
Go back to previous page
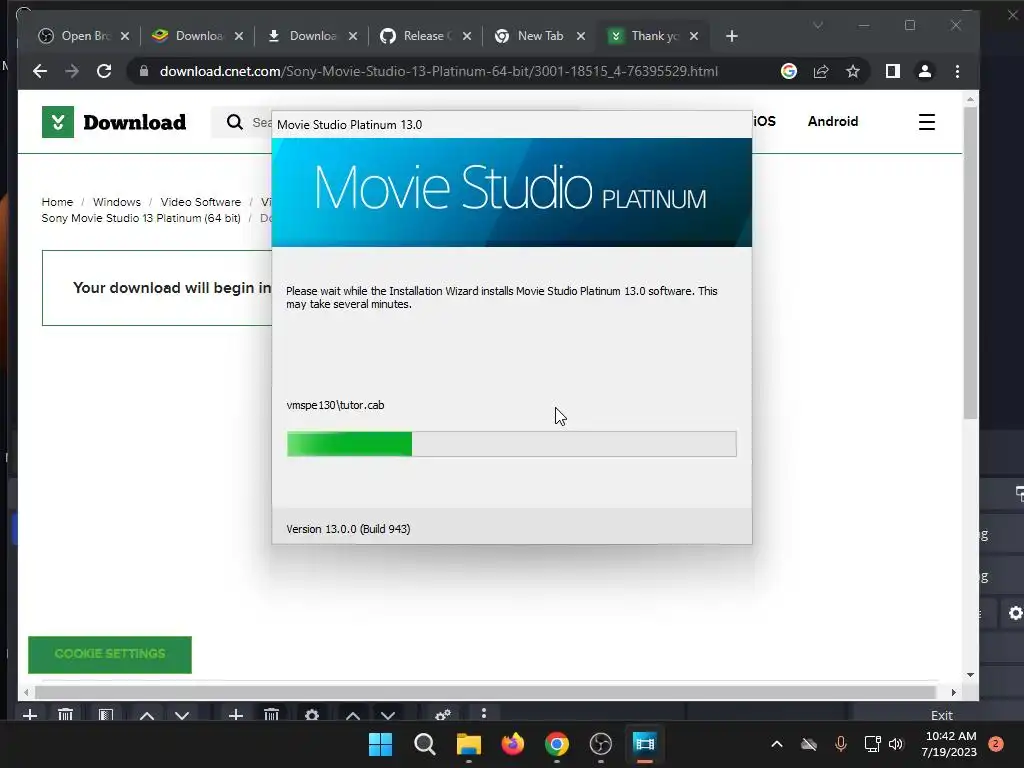pyautogui.click(x=40, y=71)
